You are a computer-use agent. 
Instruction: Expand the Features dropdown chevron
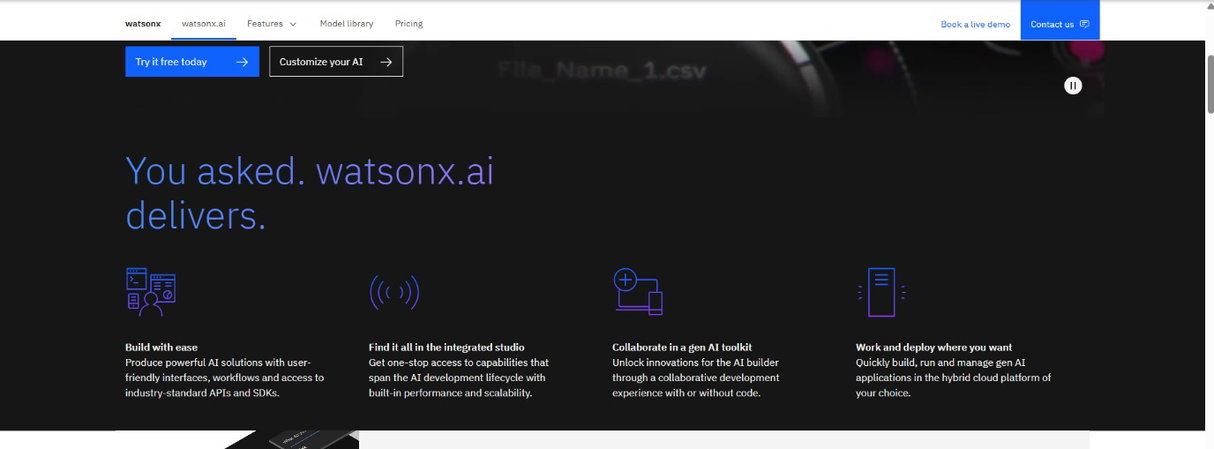click(x=293, y=24)
